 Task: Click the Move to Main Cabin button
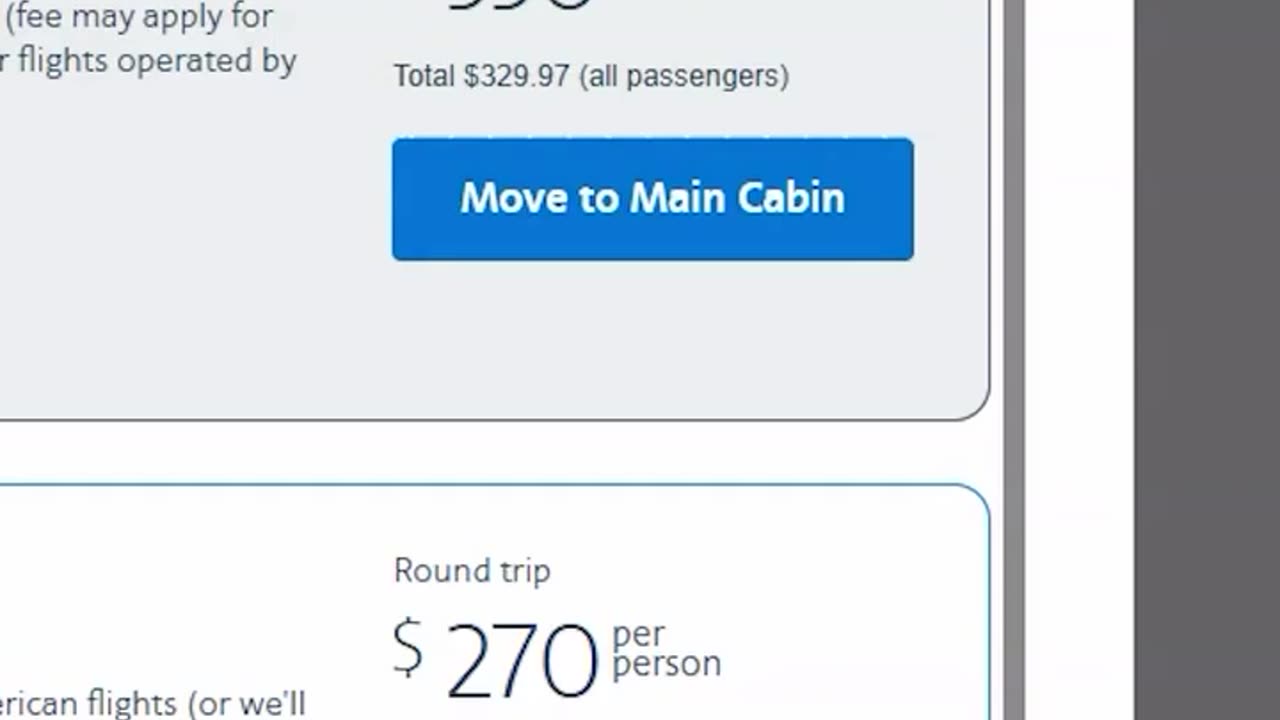(652, 199)
